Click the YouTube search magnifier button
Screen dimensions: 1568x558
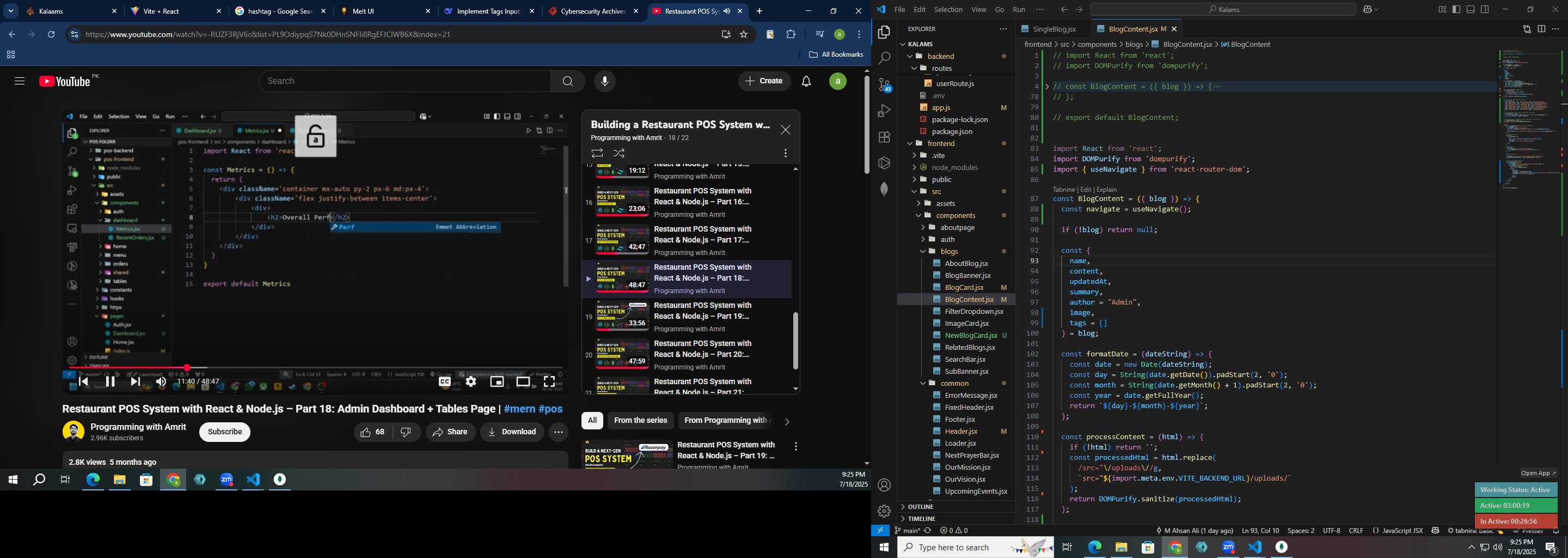pos(567,81)
